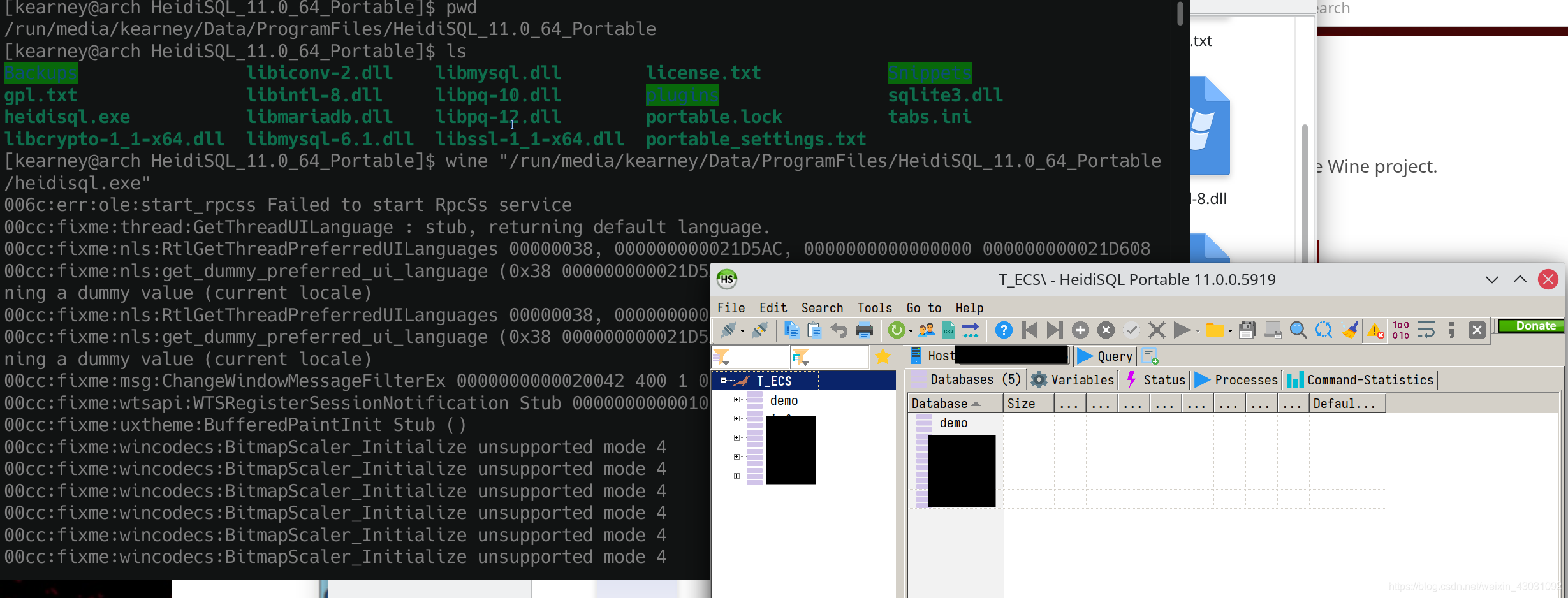
Task: Click the disconnect plug icon
Action: 759,330
